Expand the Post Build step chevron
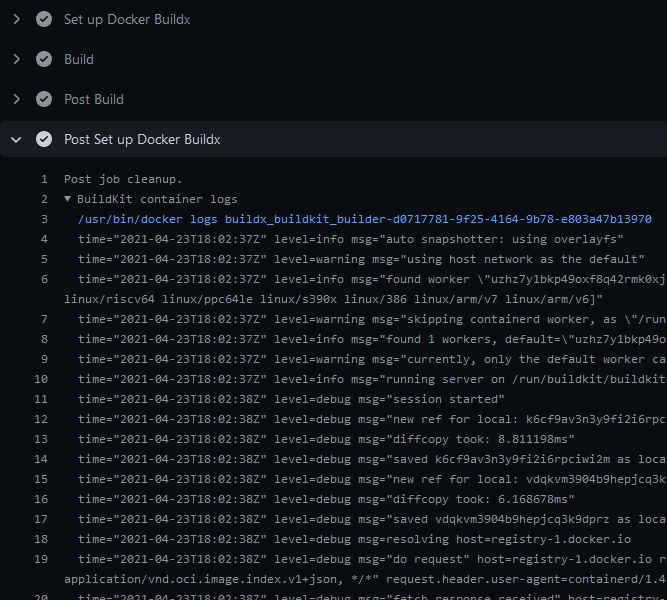Viewport: 667px width, 600px height. (x=16, y=99)
